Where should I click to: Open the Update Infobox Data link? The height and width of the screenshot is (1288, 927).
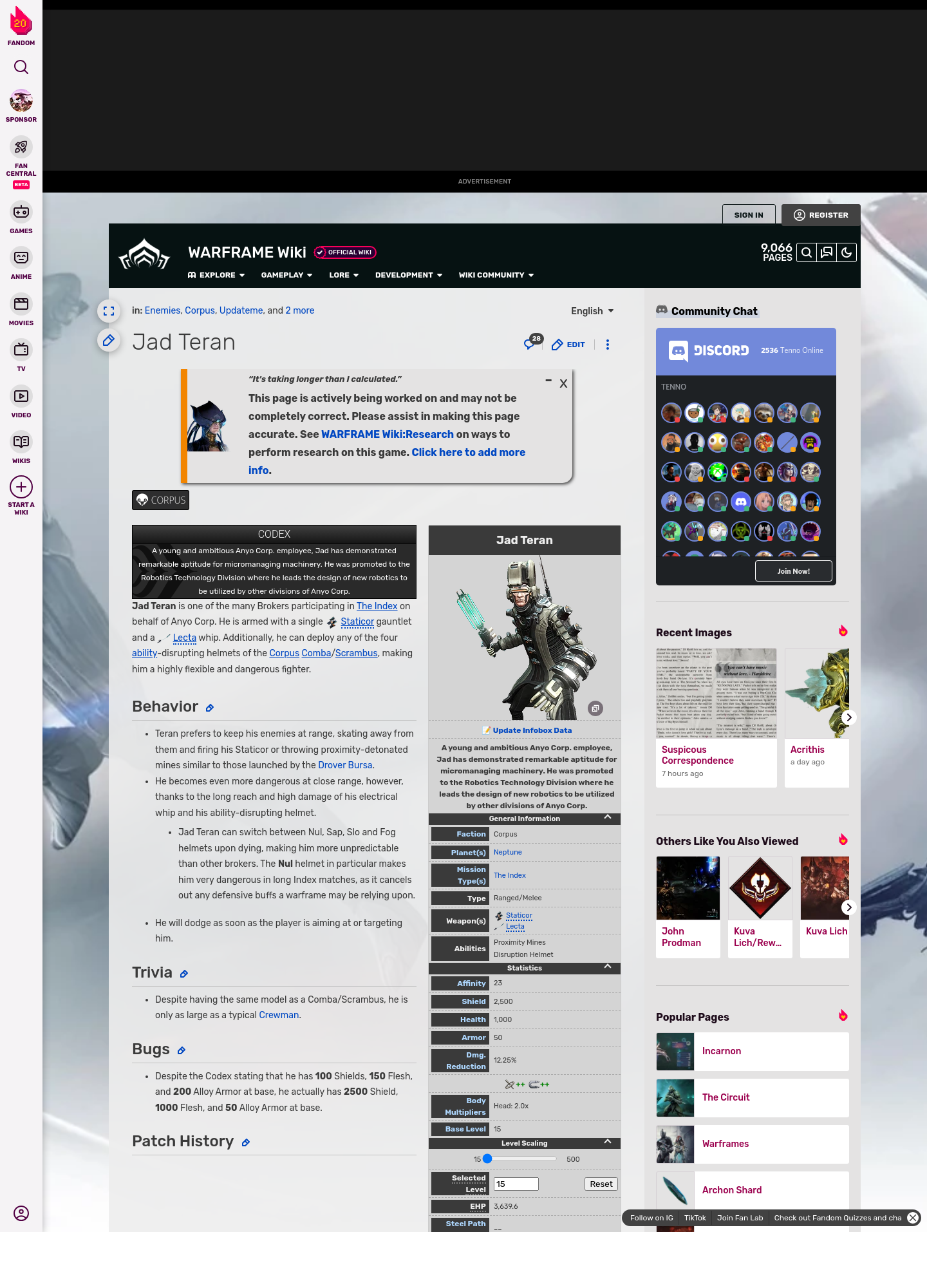[532, 730]
